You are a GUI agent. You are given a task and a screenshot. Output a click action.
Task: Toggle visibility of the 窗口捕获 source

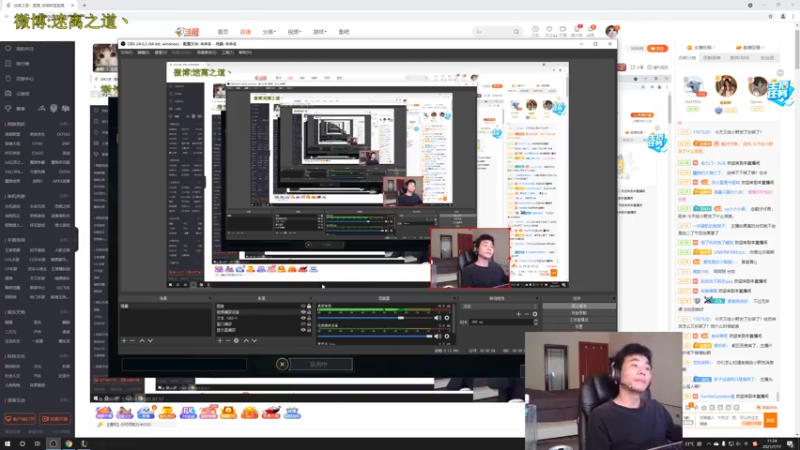pos(303,324)
